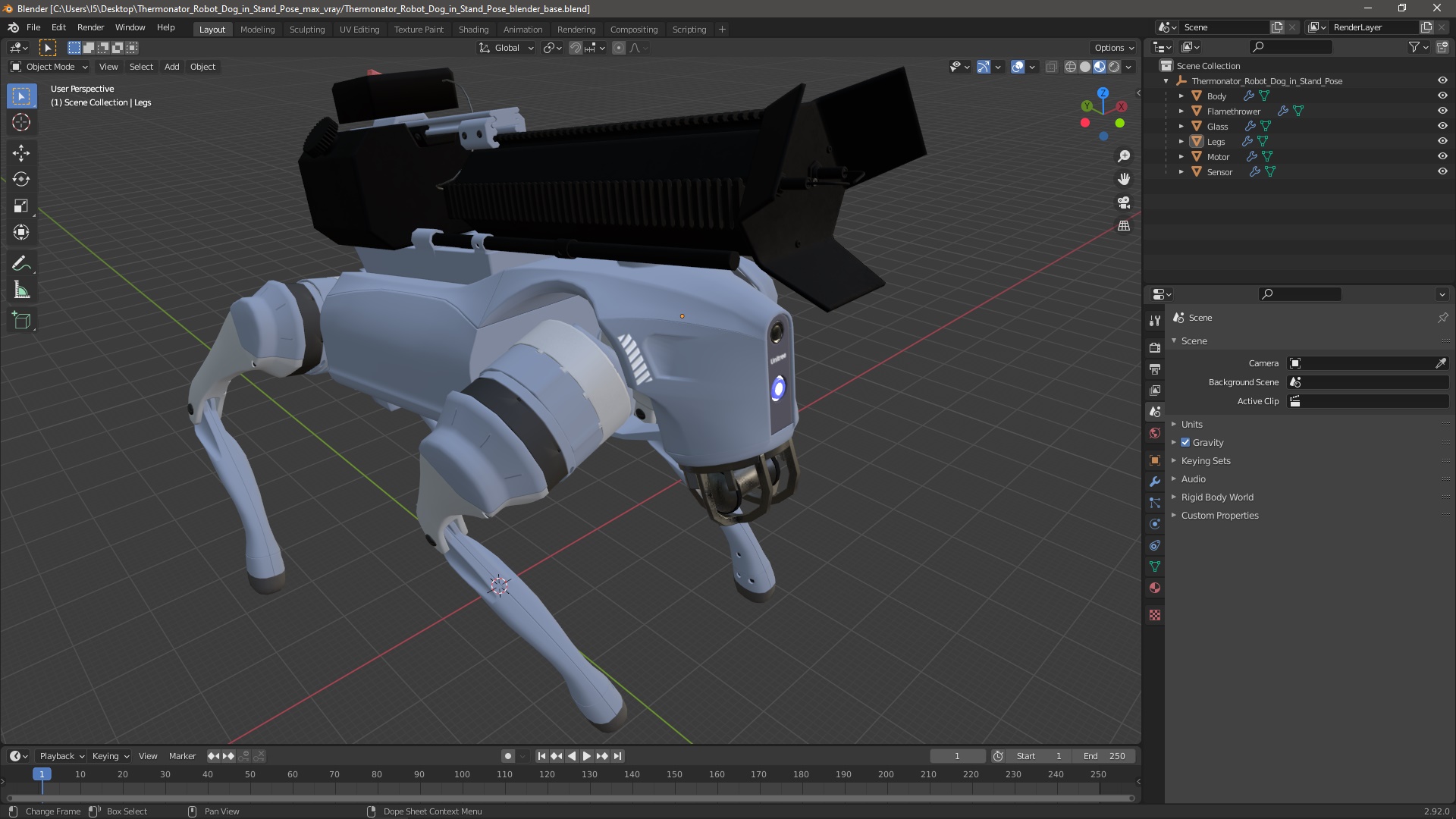Expand the Flamethrower object tree
This screenshot has width=1456, height=819.
tap(1181, 111)
